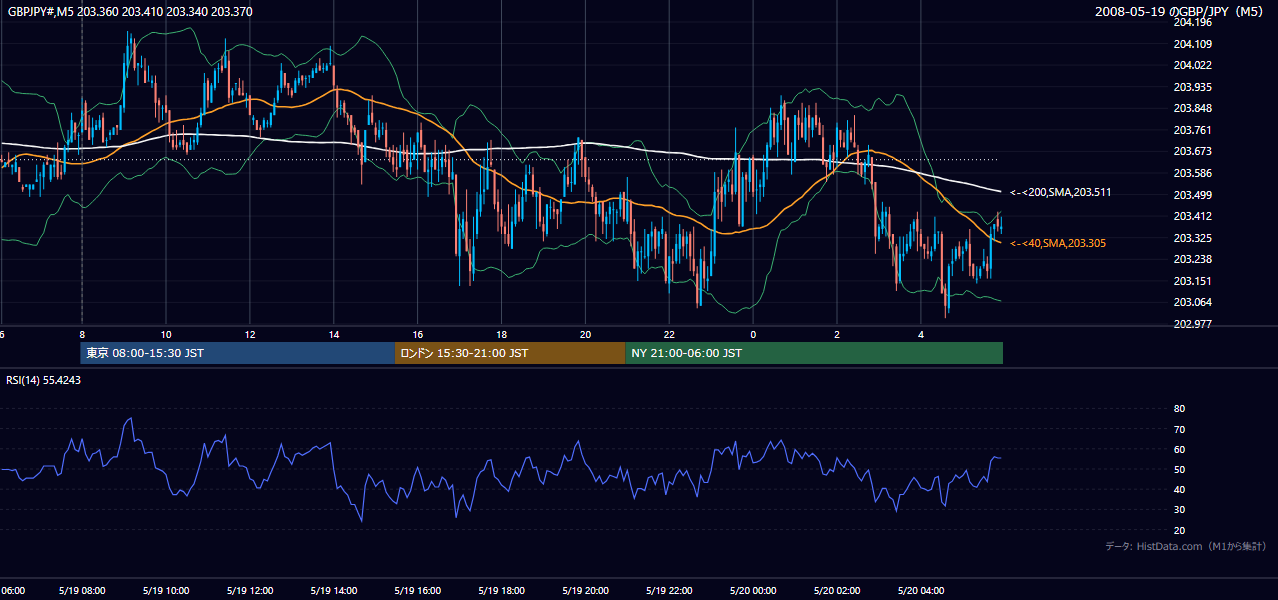Click RSI scale value 50
This screenshot has width=1278, height=600.
1179,469
